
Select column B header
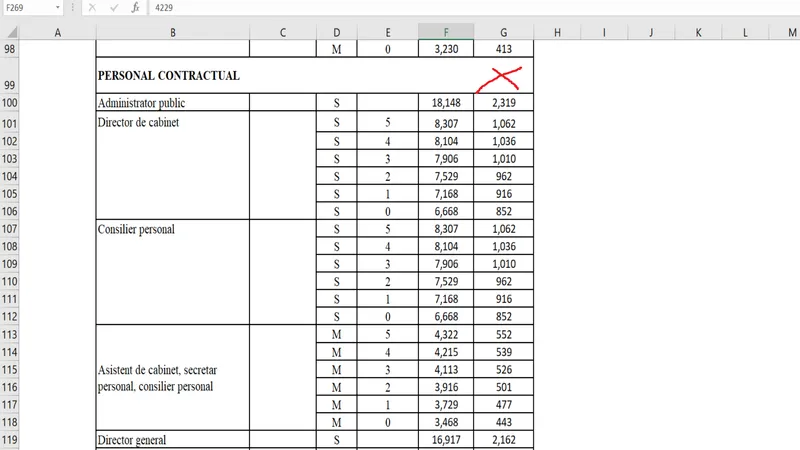point(172,32)
